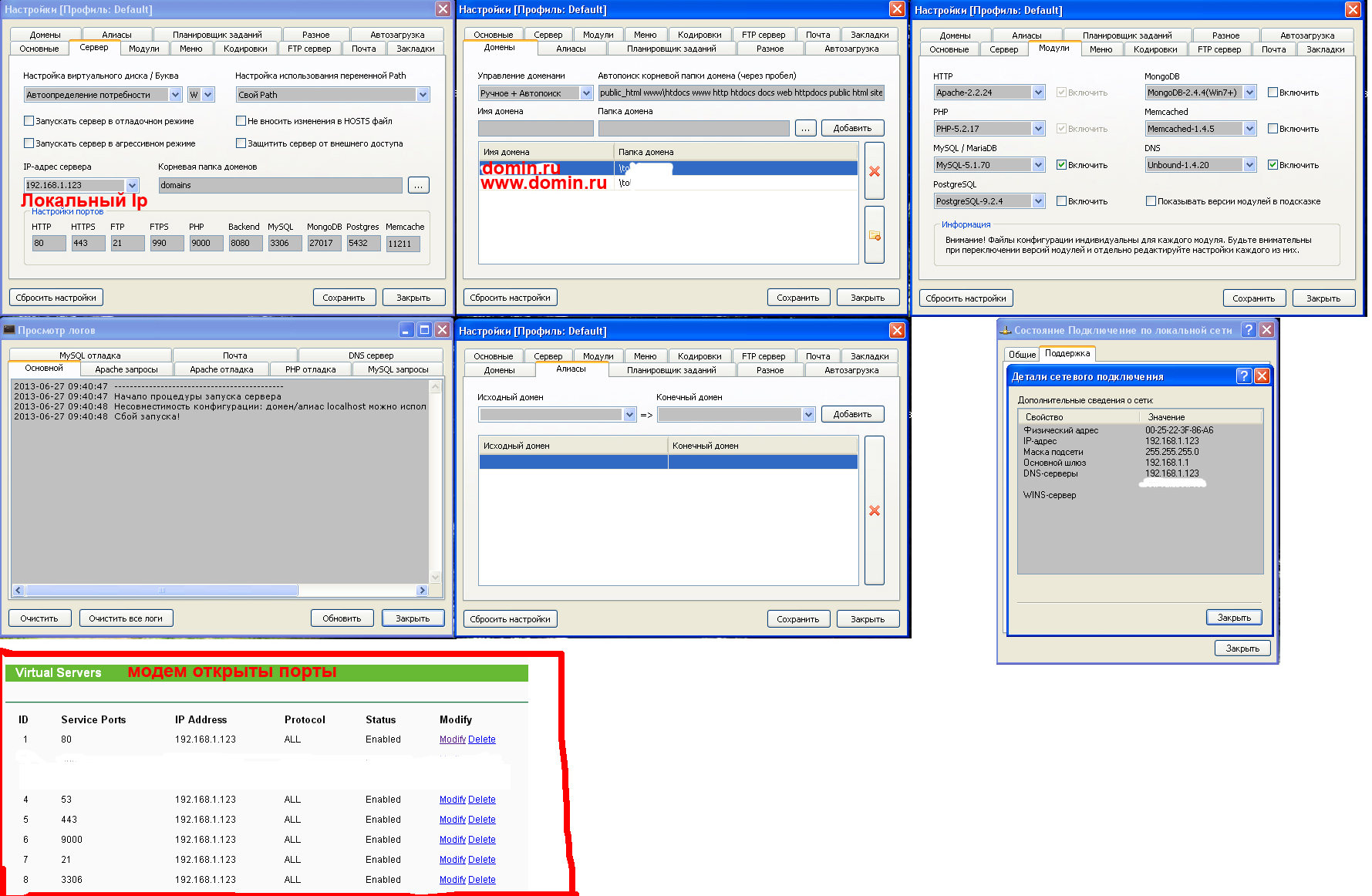Click horizontal scrollbar thumb in log viewer
This screenshot has width=1372, height=896.
coord(162,591)
